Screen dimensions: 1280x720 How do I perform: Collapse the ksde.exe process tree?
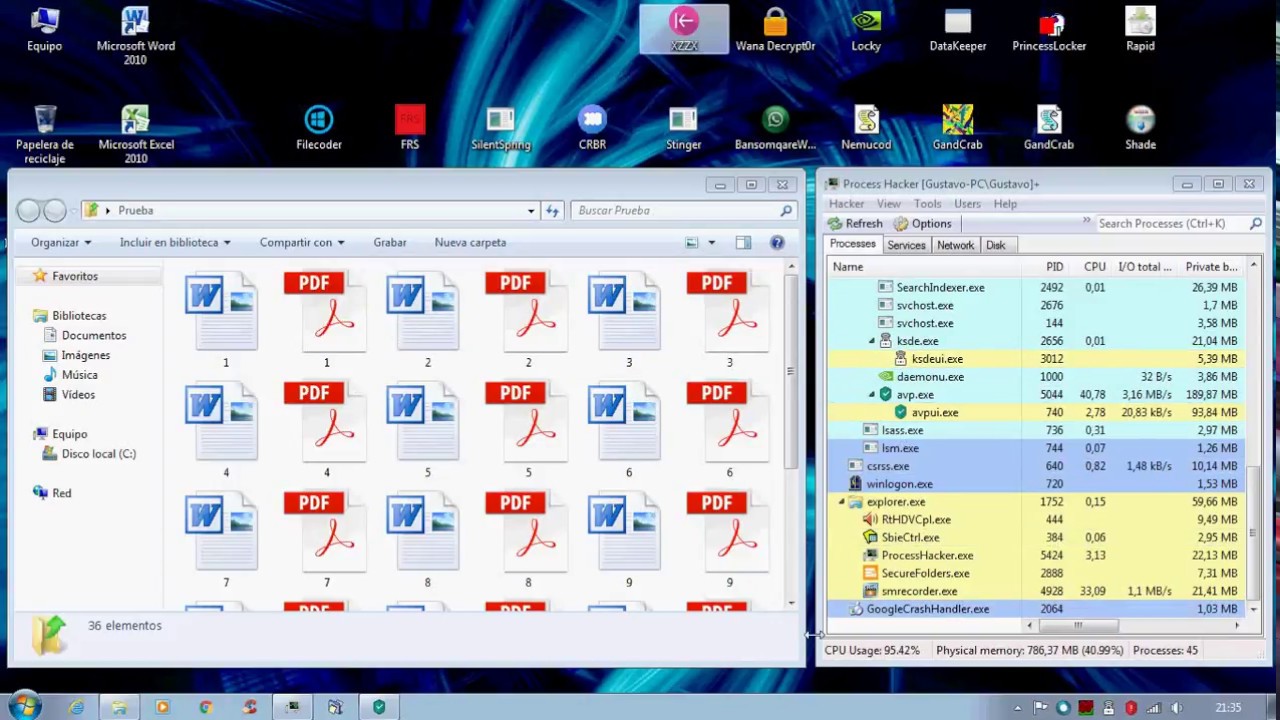(x=872, y=341)
